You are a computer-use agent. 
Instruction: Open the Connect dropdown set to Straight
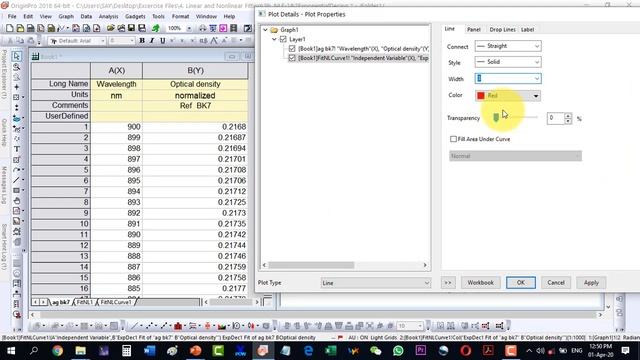tap(508, 46)
